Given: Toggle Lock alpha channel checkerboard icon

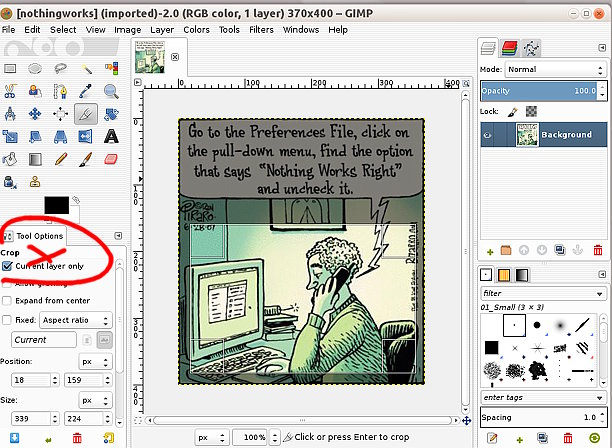Looking at the screenshot, I should (531, 112).
